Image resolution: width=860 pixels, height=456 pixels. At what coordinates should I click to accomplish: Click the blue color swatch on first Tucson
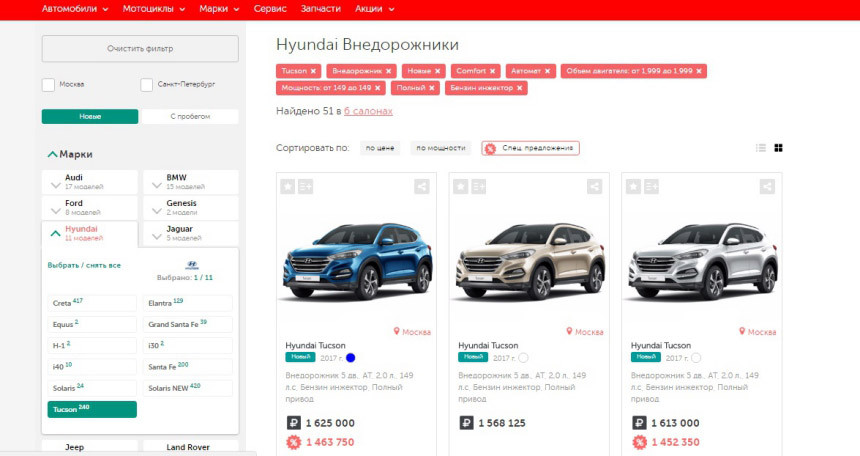[x=350, y=358]
